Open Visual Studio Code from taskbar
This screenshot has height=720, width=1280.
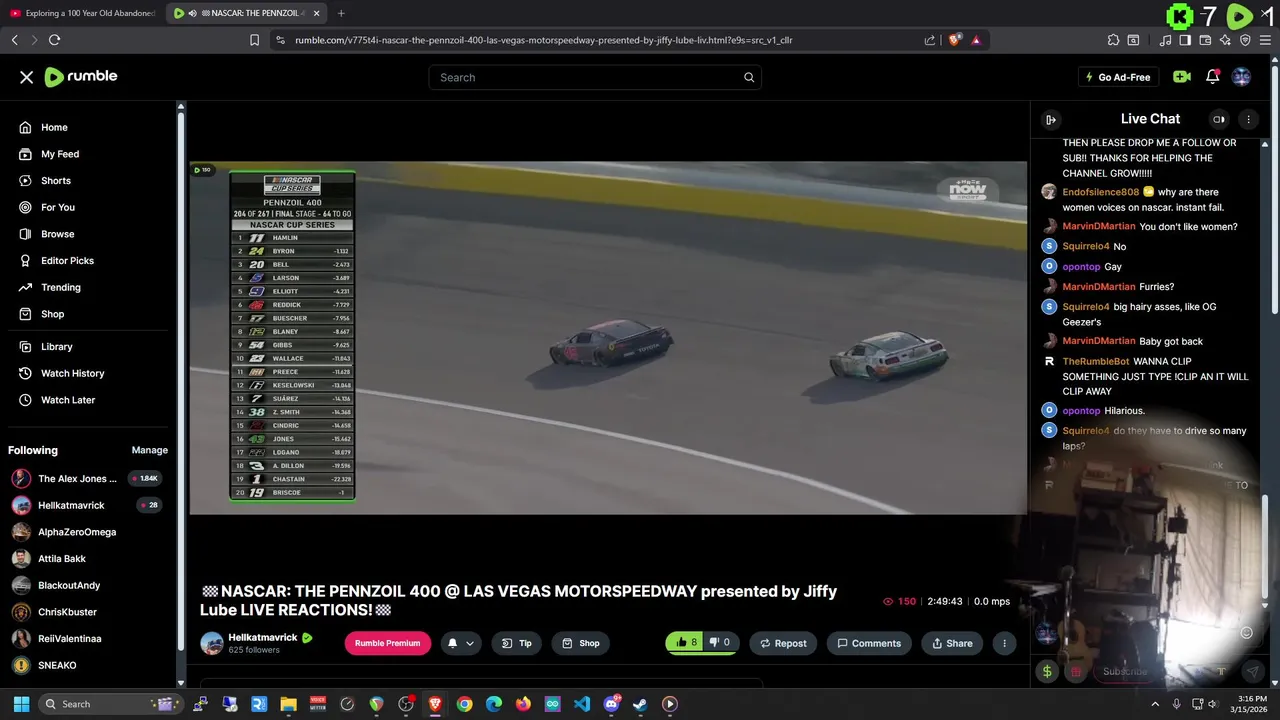582,704
